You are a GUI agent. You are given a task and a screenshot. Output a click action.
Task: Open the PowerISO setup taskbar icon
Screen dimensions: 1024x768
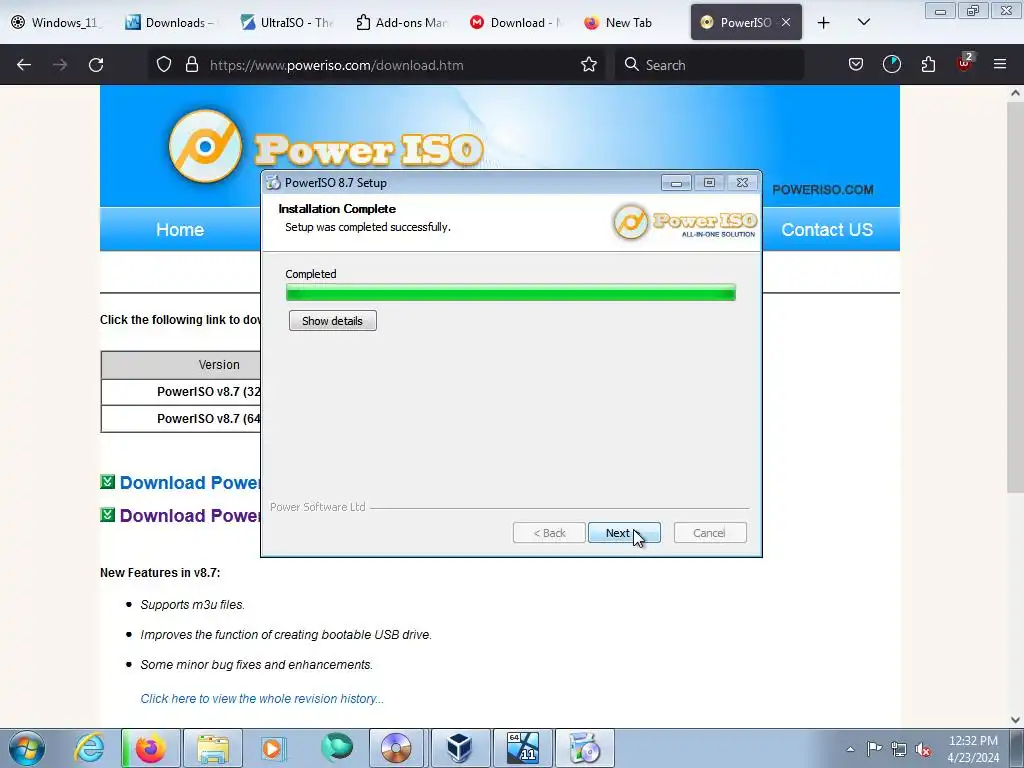coord(584,748)
